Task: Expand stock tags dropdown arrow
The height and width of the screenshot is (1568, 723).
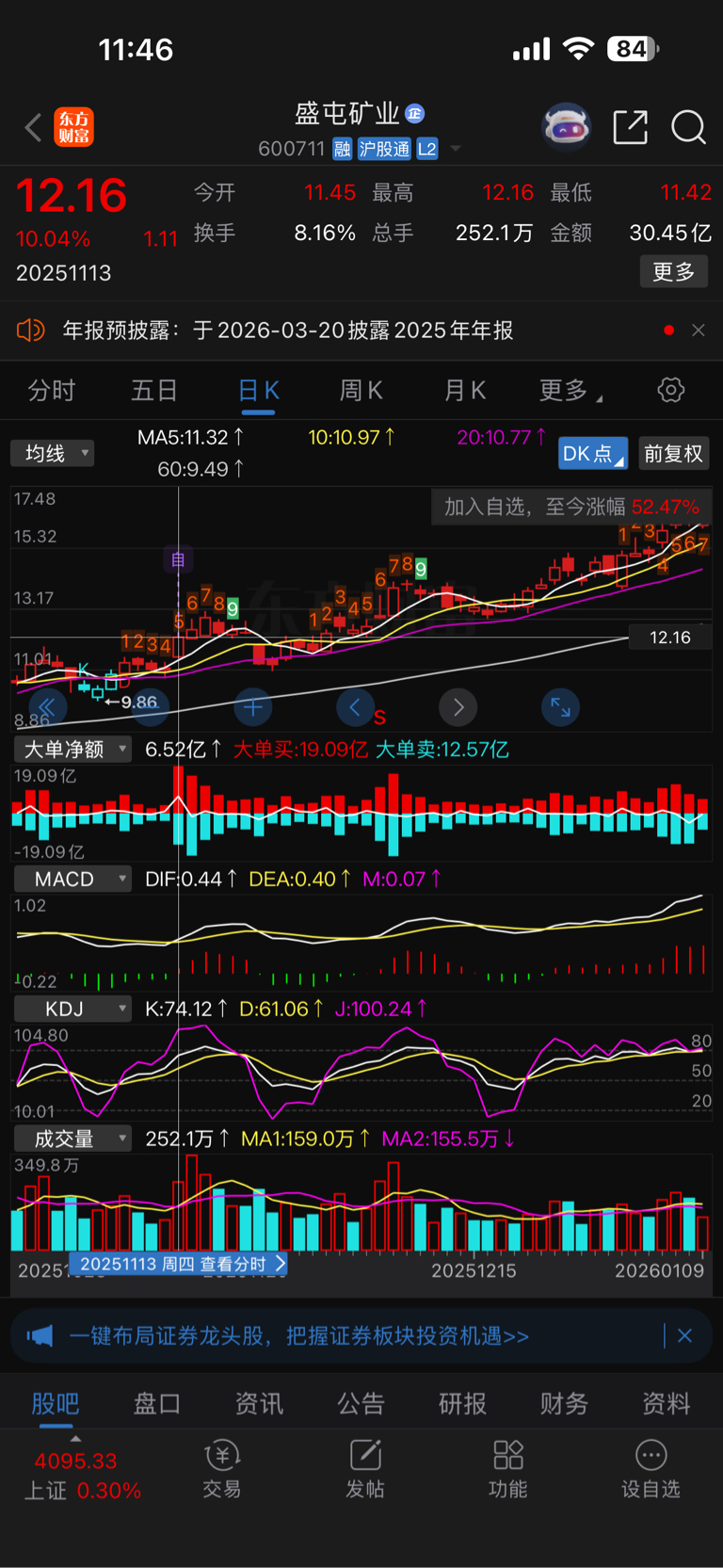Action: coord(456,149)
